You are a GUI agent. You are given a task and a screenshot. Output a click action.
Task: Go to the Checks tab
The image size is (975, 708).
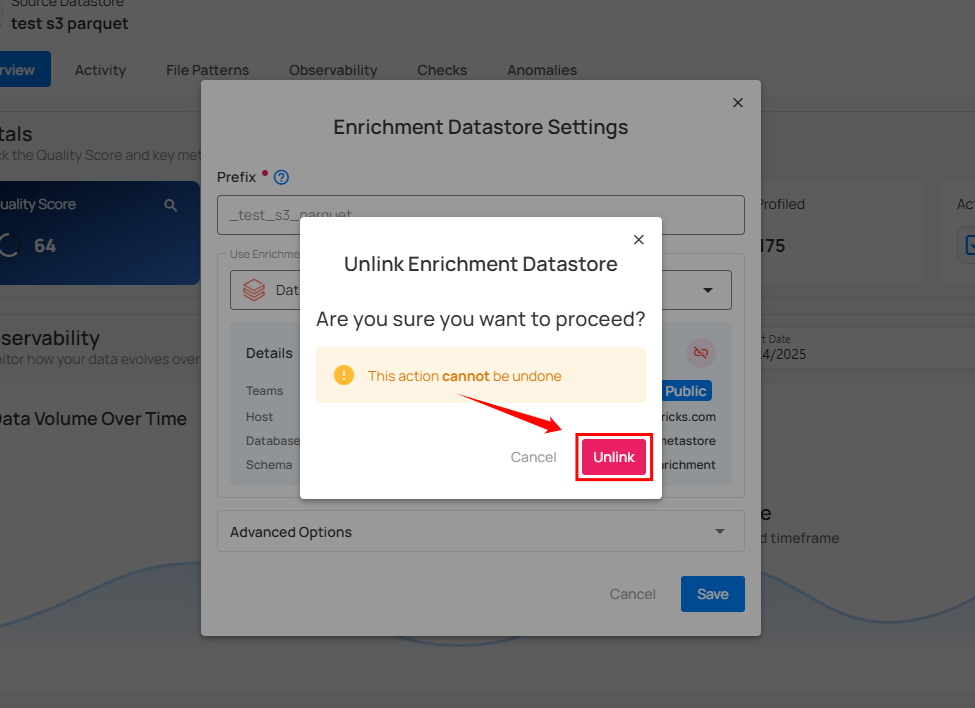click(442, 70)
